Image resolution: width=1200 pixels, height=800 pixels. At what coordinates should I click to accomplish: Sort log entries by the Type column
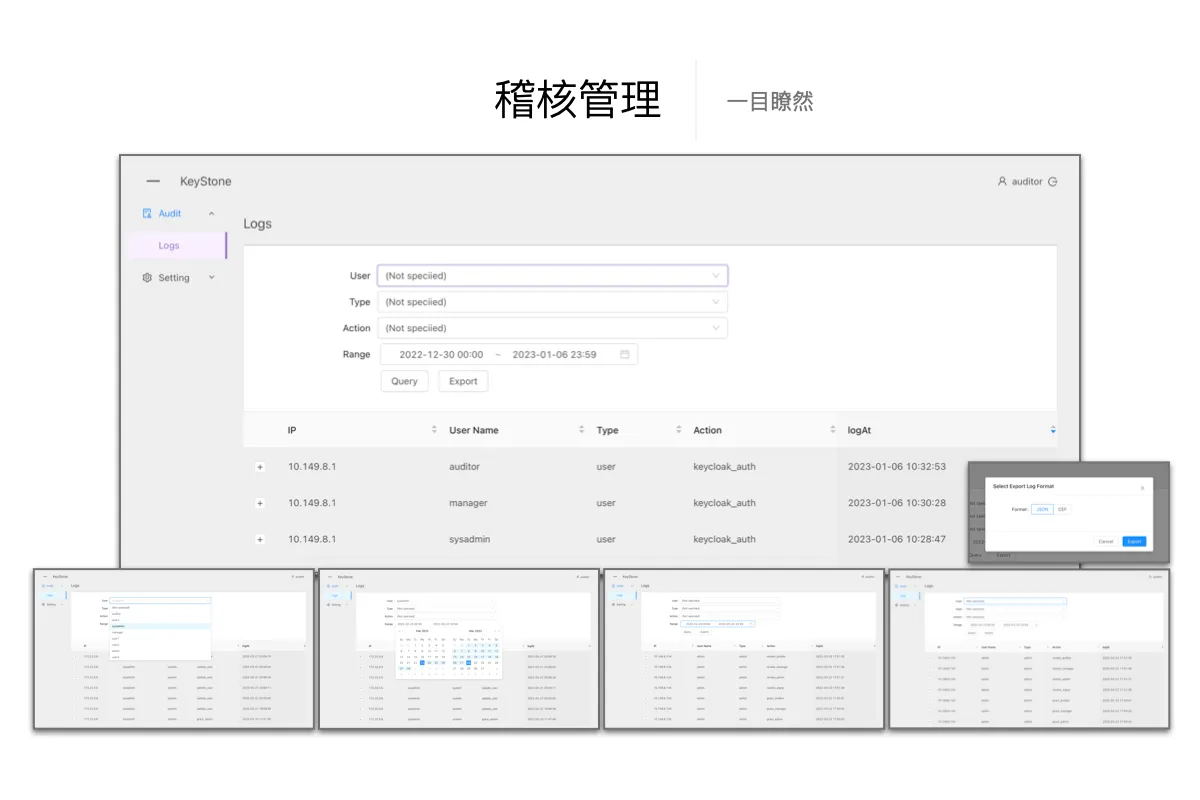(x=678, y=430)
